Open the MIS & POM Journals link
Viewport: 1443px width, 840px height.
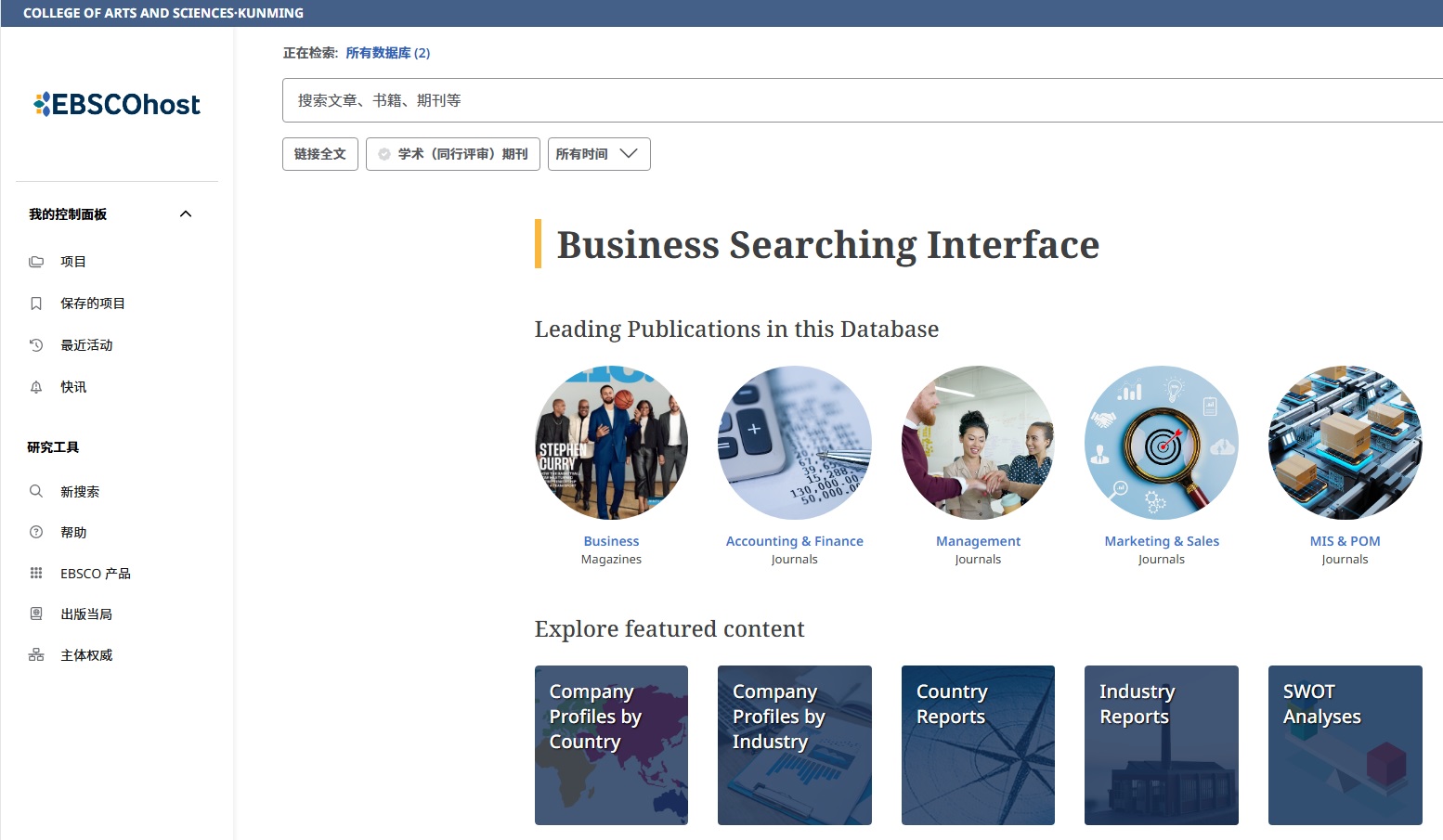tap(1345, 541)
